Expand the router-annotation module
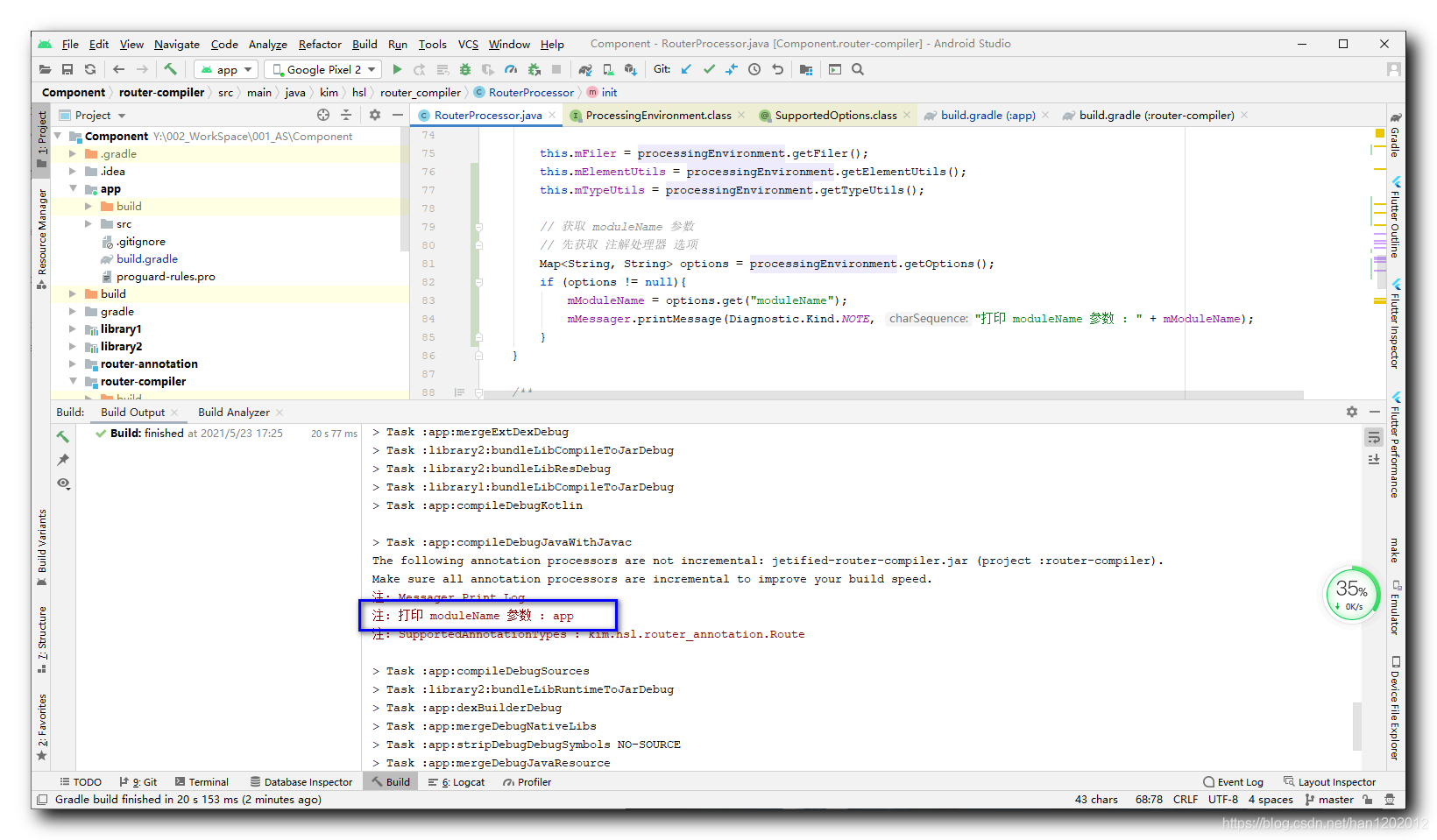 [x=73, y=364]
